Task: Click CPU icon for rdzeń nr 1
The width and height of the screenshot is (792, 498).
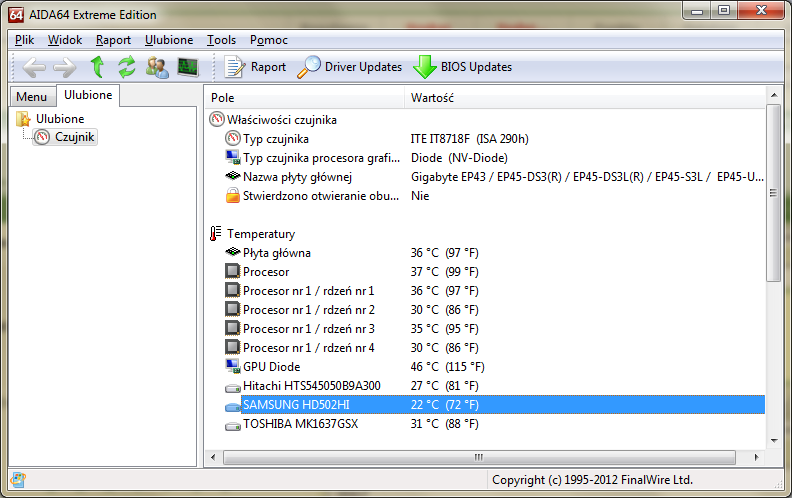Action: coord(232,290)
